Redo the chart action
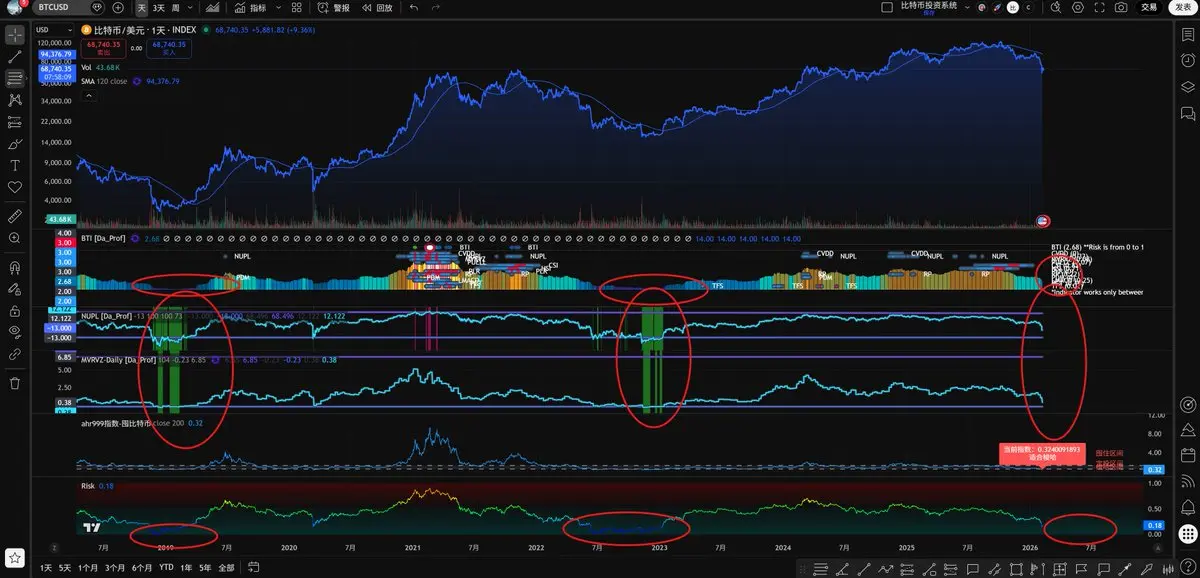This screenshot has width=1200, height=578. click(435, 7)
